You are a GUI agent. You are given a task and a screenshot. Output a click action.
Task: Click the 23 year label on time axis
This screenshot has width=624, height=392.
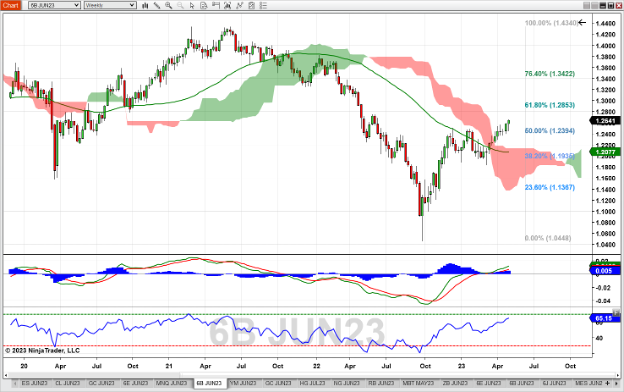coord(461,366)
